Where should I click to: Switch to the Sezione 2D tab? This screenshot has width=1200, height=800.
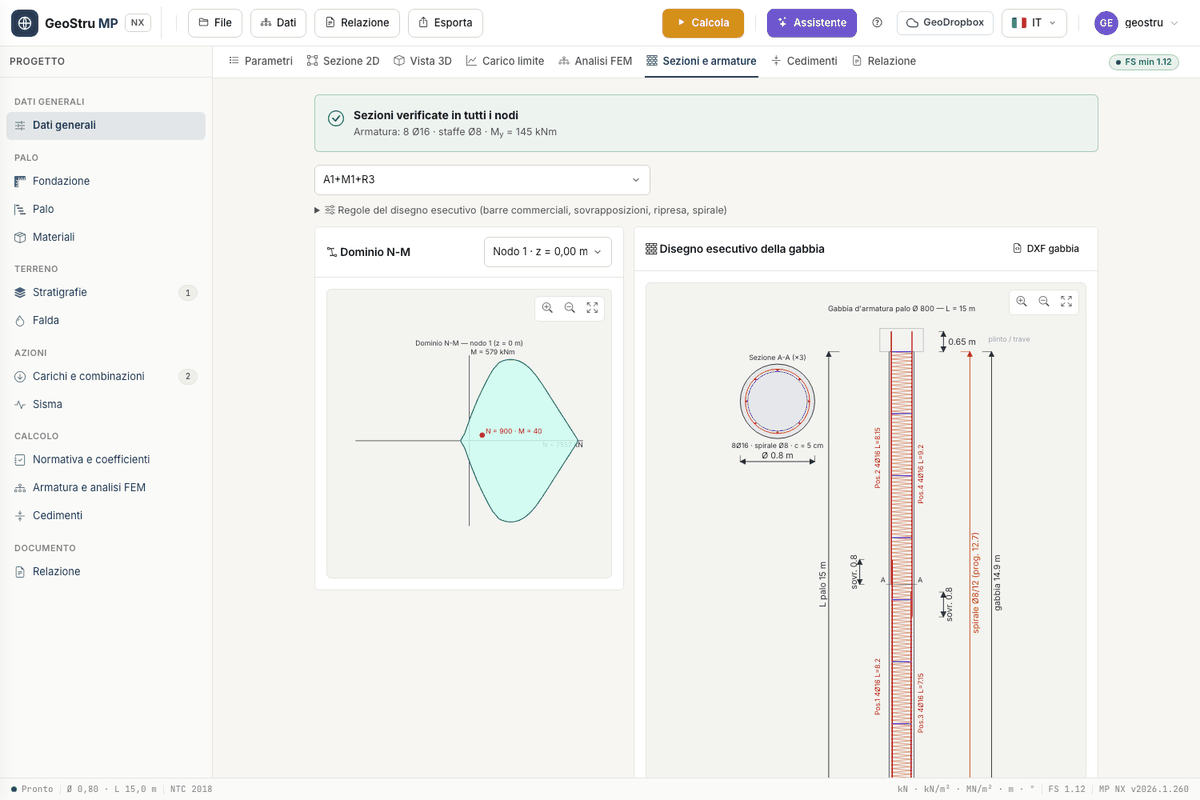coord(343,61)
